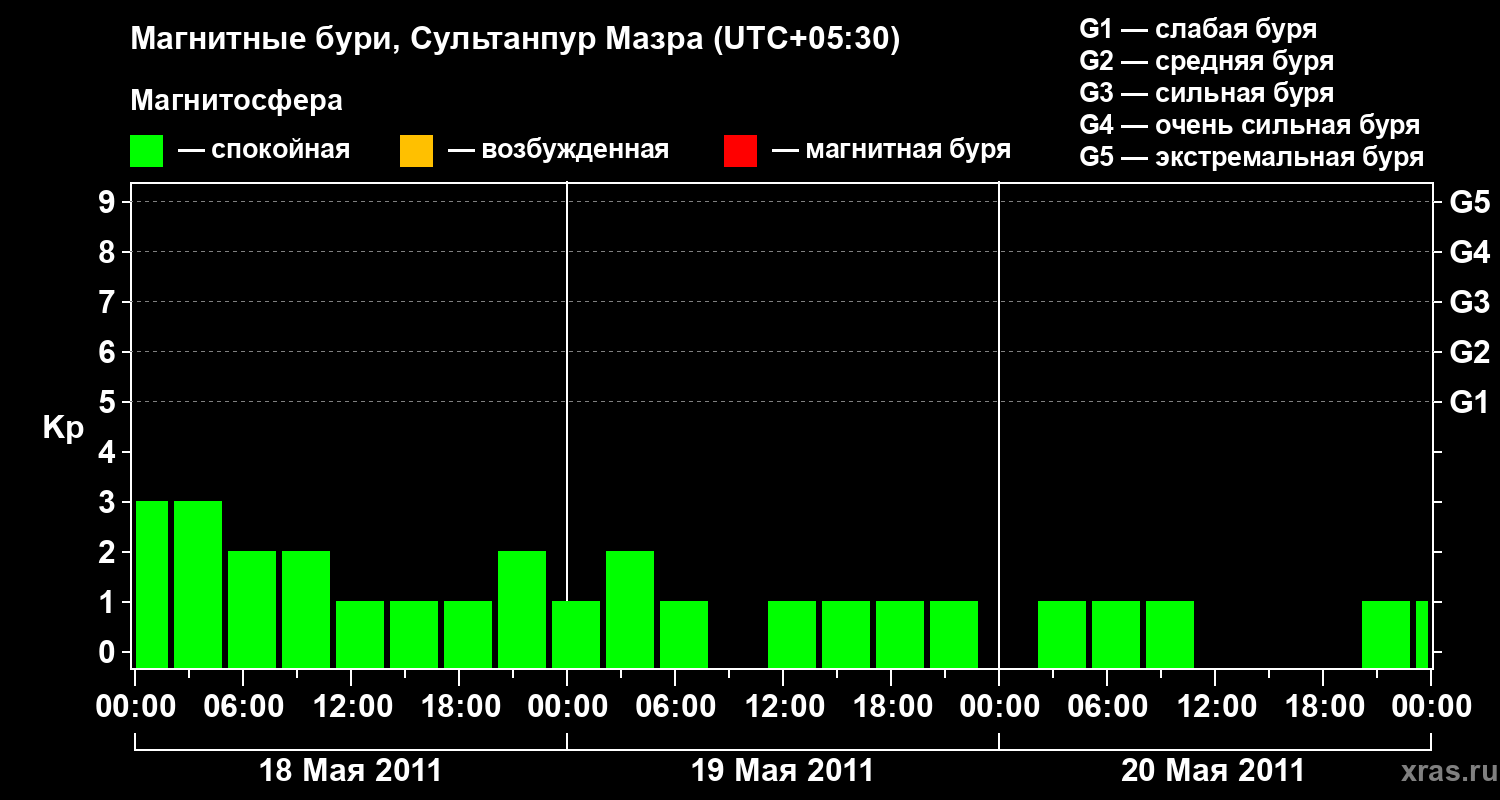Click the right-axis 'G3' level label

tap(1469, 303)
